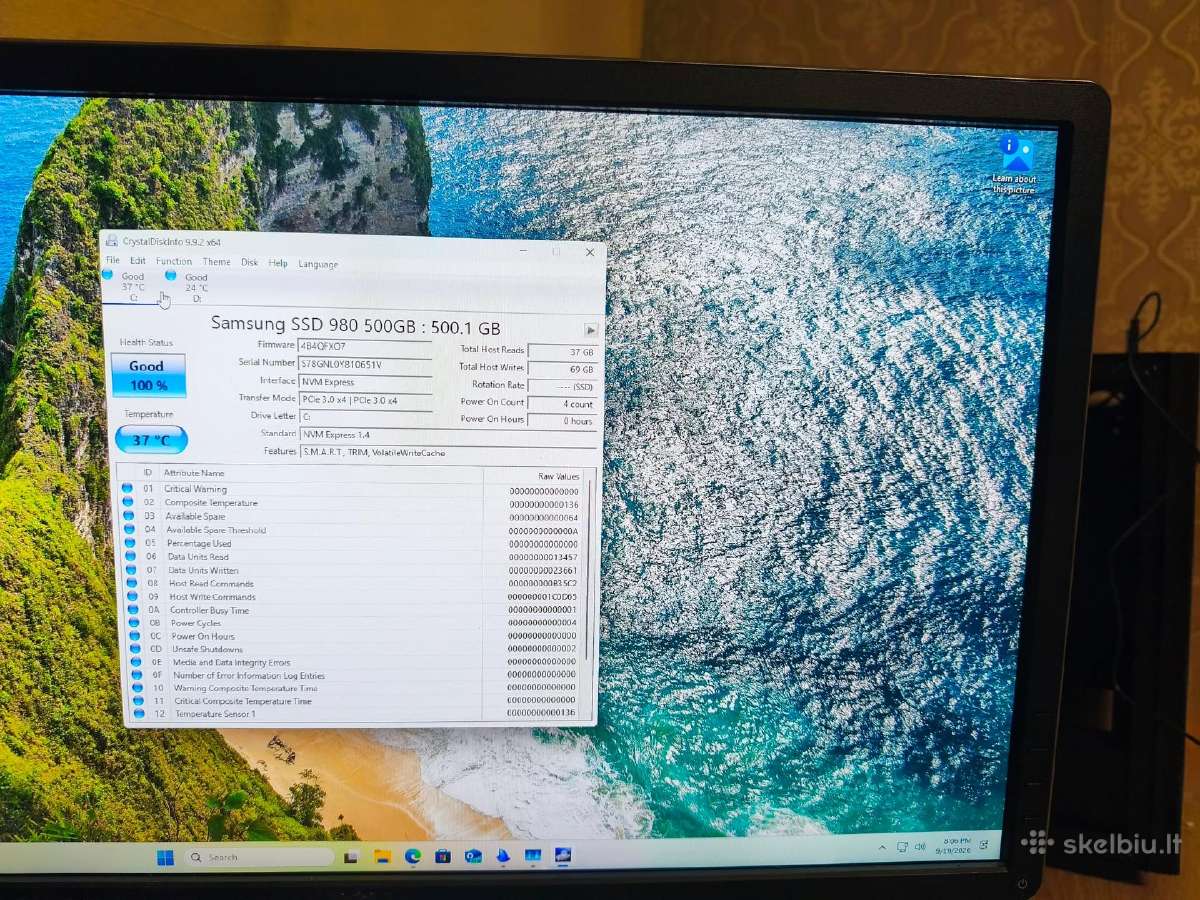The image size is (1200, 900).
Task: Click the Rotation Rate (SSD) value
Action: [562, 386]
